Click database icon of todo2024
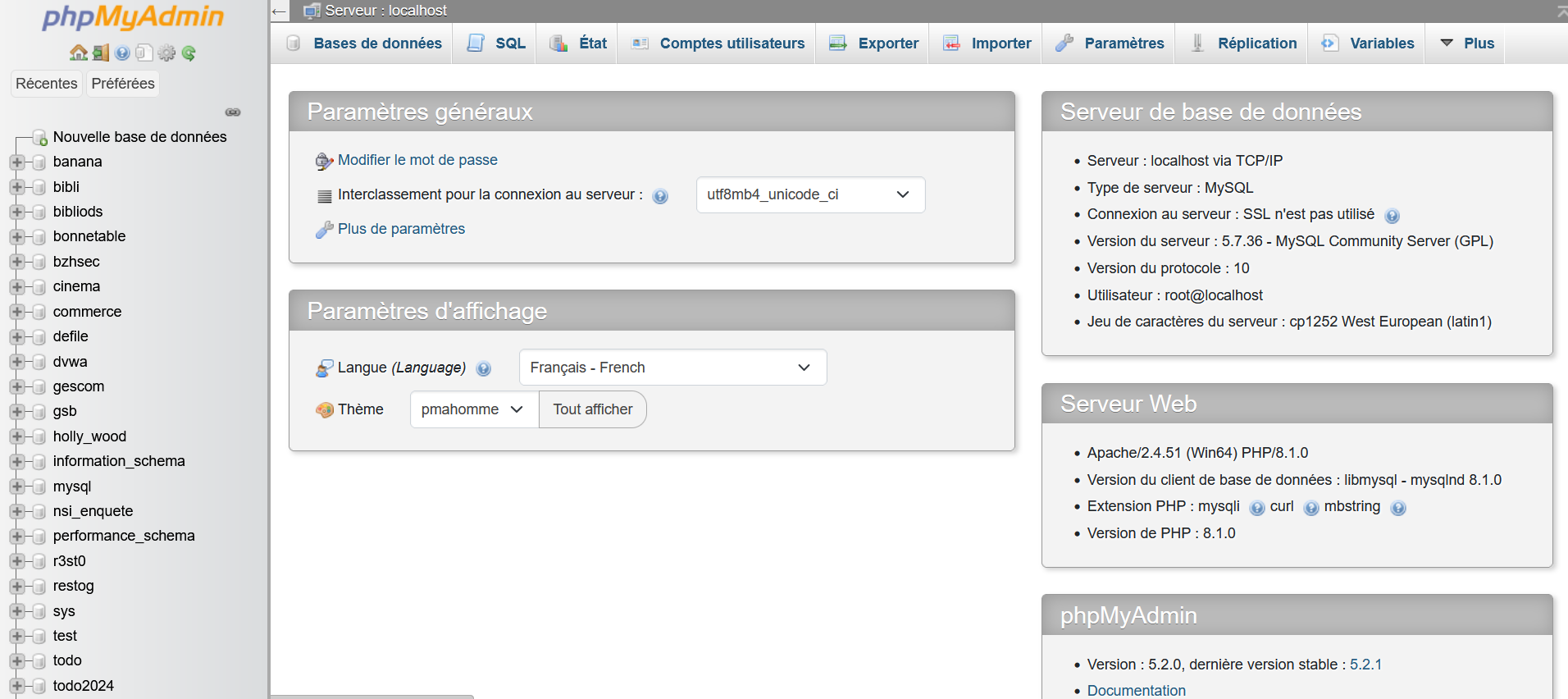Image resolution: width=1568 pixels, height=699 pixels. [39, 686]
